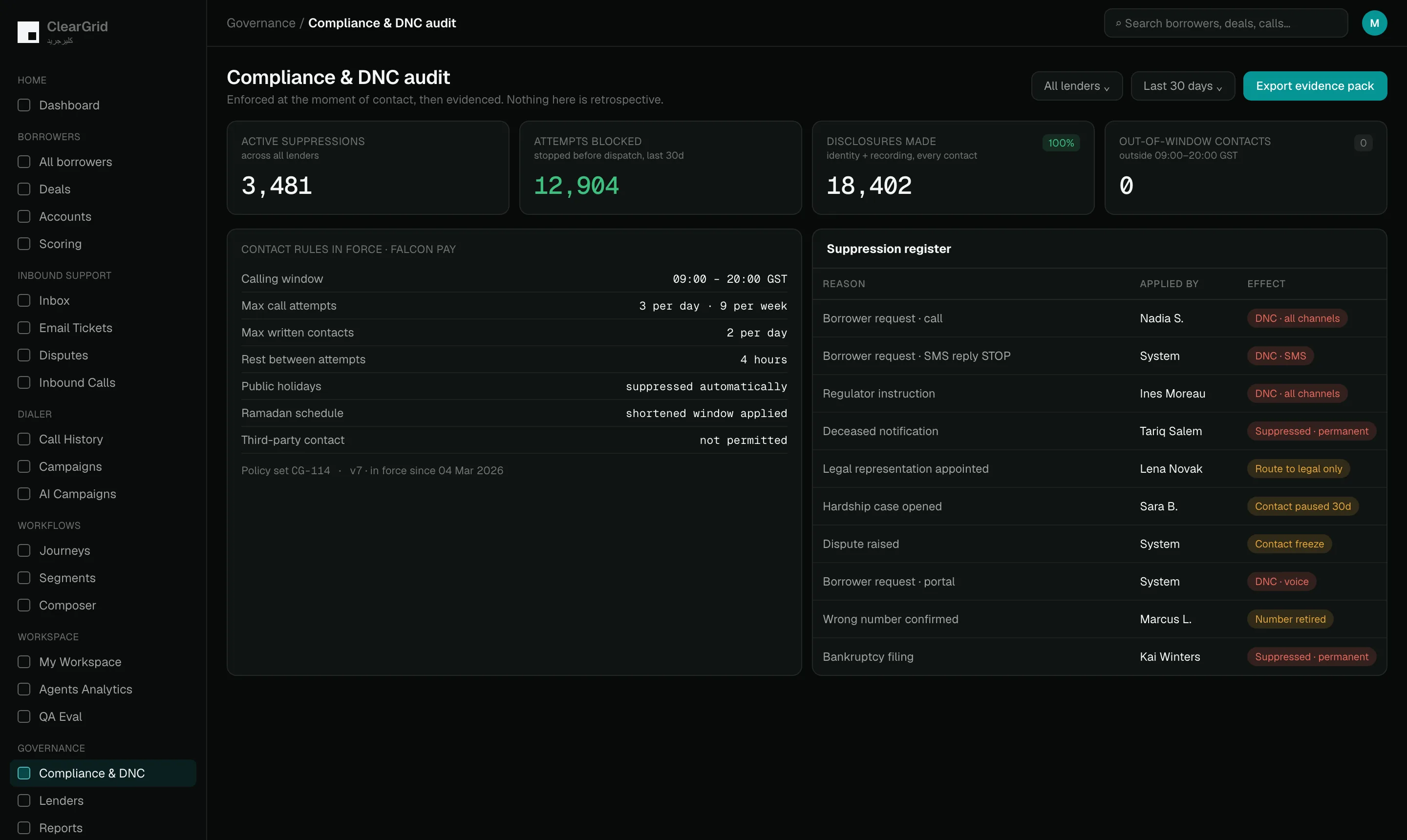
Task: Click the Third-party contact rule row label
Action: pos(292,441)
